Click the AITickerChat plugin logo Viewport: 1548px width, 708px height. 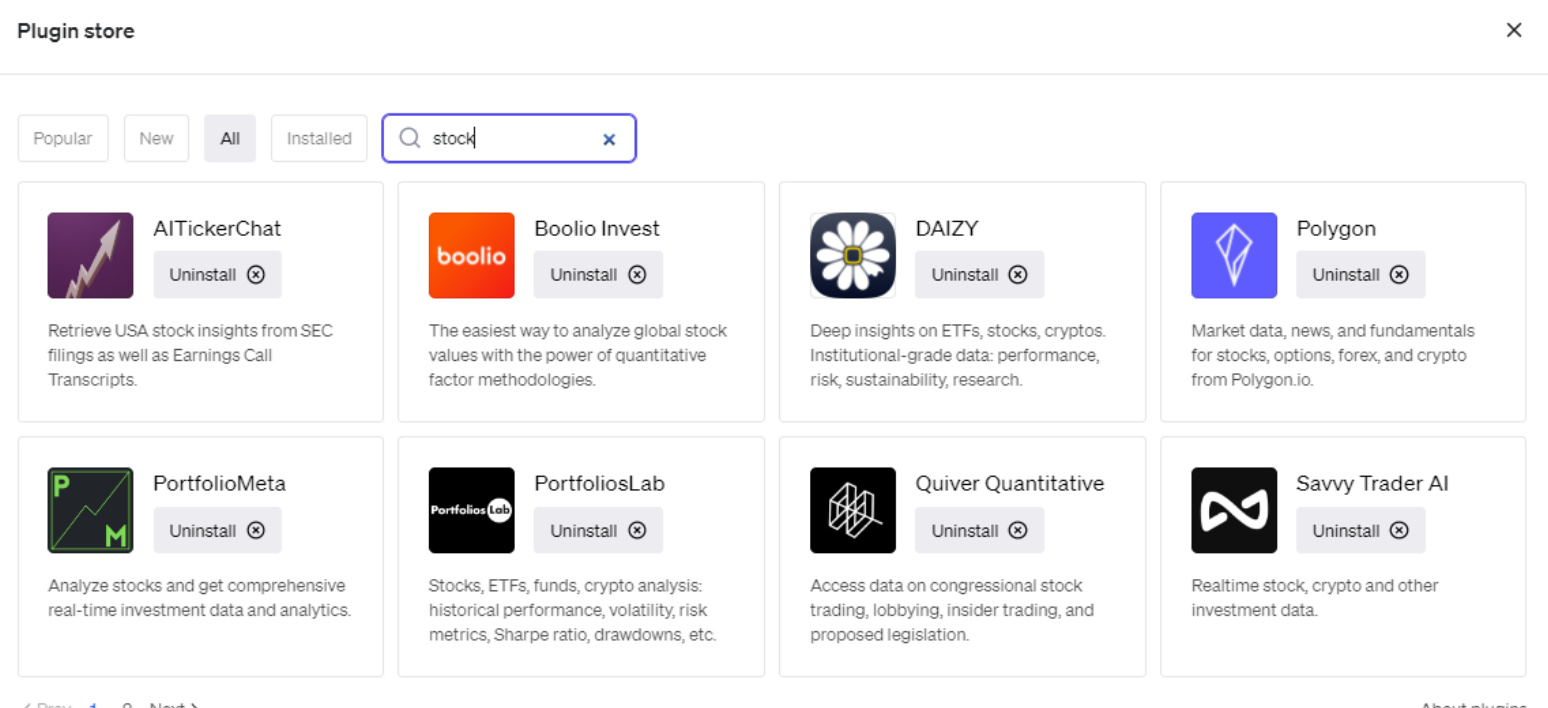(x=90, y=255)
